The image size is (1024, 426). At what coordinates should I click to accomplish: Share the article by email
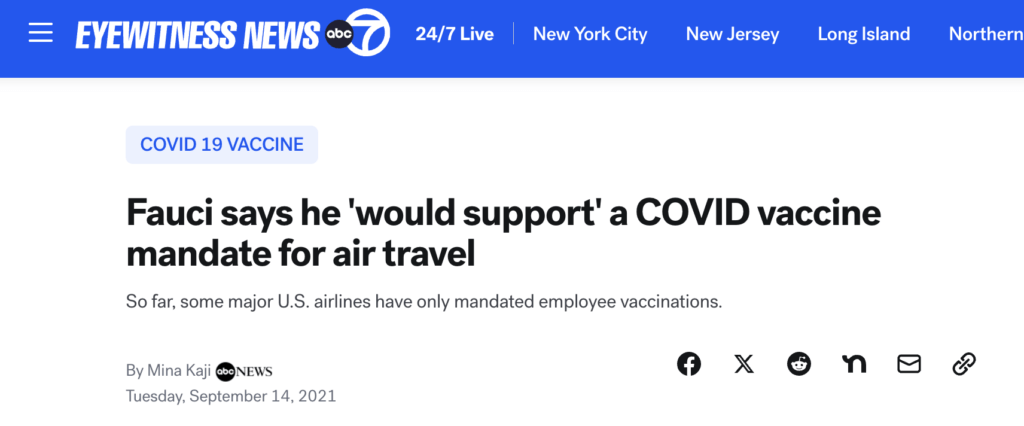909,364
